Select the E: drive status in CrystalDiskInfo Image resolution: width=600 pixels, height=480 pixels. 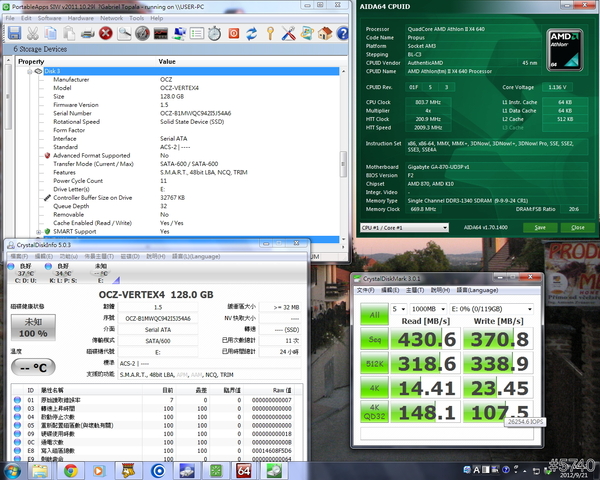[x=101, y=270]
